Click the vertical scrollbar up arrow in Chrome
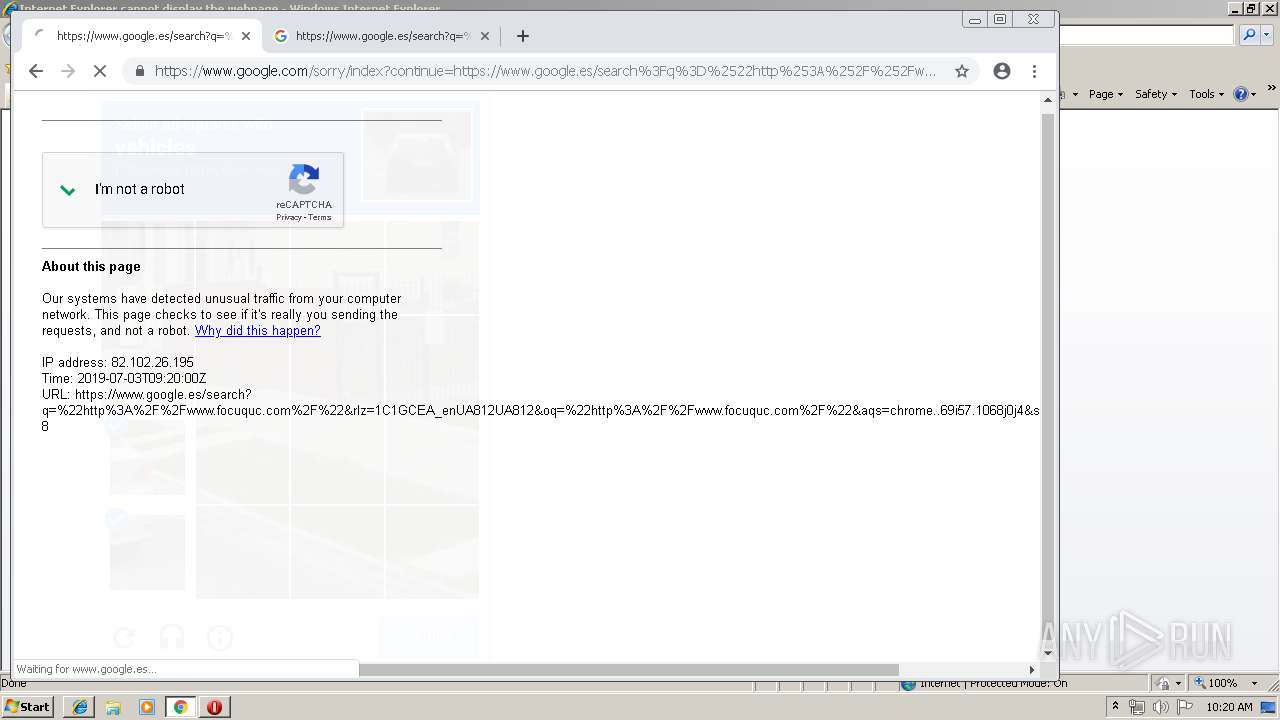Image resolution: width=1280 pixels, height=720 pixels. pyautogui.click(x=1048, y=100)
